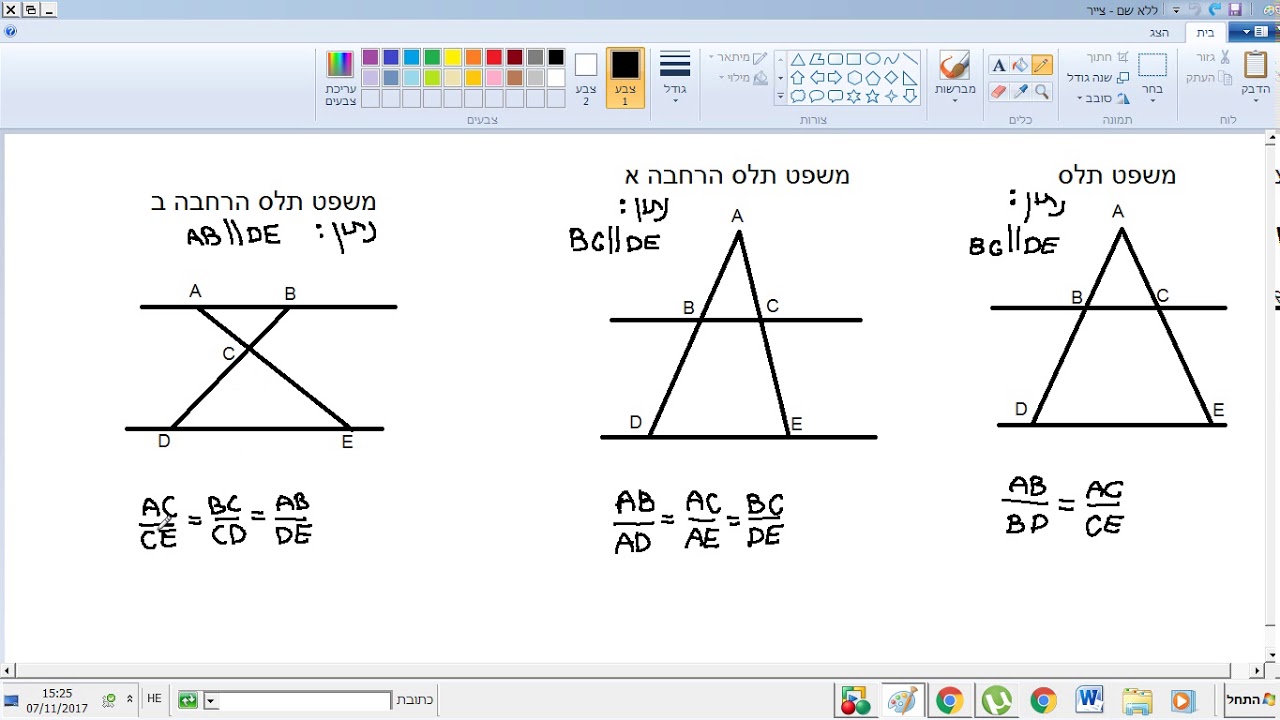Activate Color 1 (צבע 1) selector

[x=625, y=77]
